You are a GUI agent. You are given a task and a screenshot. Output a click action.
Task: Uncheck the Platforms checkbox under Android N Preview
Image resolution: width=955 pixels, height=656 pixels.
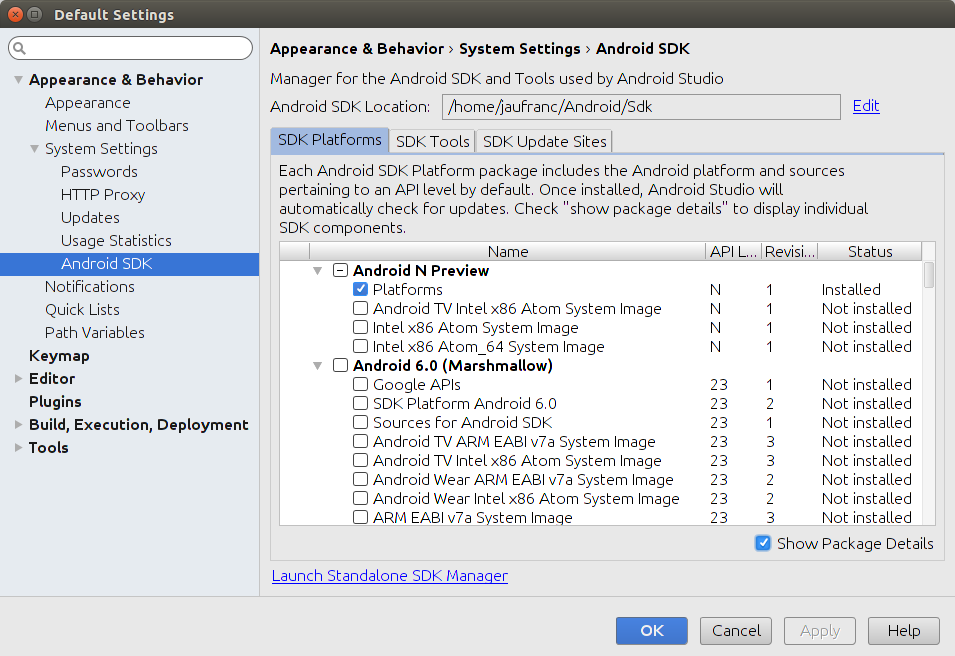[360, 289]
